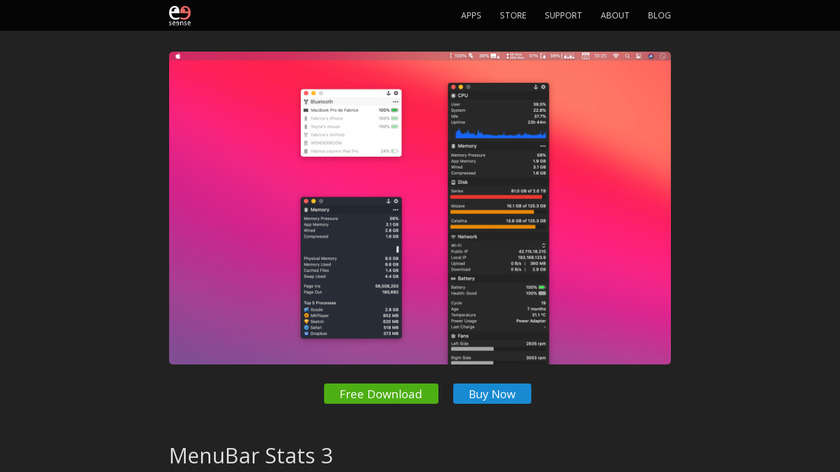Viewport: 840px width, 472px height.
Task: Click the Siri icon in menu bar
Action: (651, 56)
